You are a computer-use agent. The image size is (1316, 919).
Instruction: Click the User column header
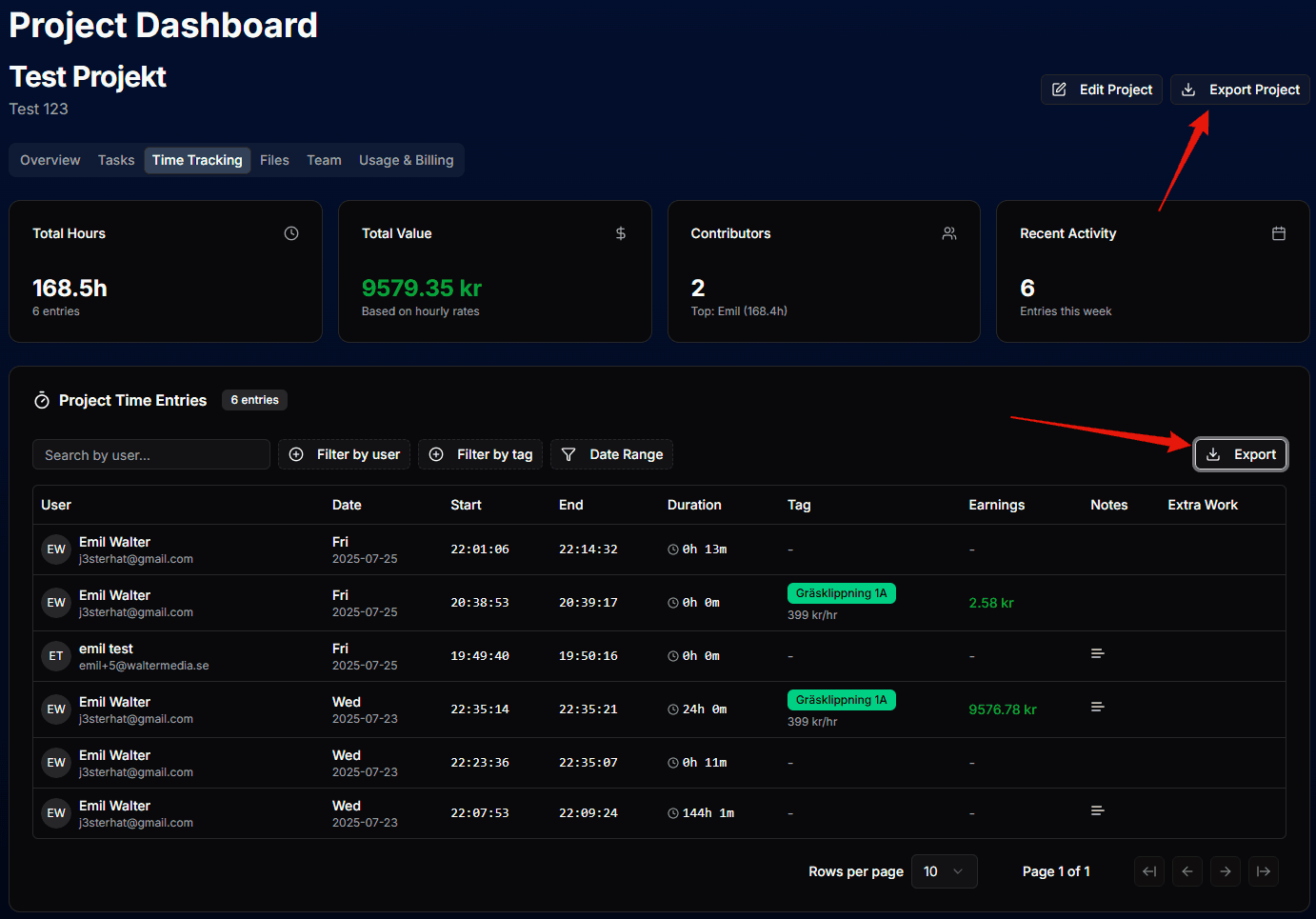(56, 505)
